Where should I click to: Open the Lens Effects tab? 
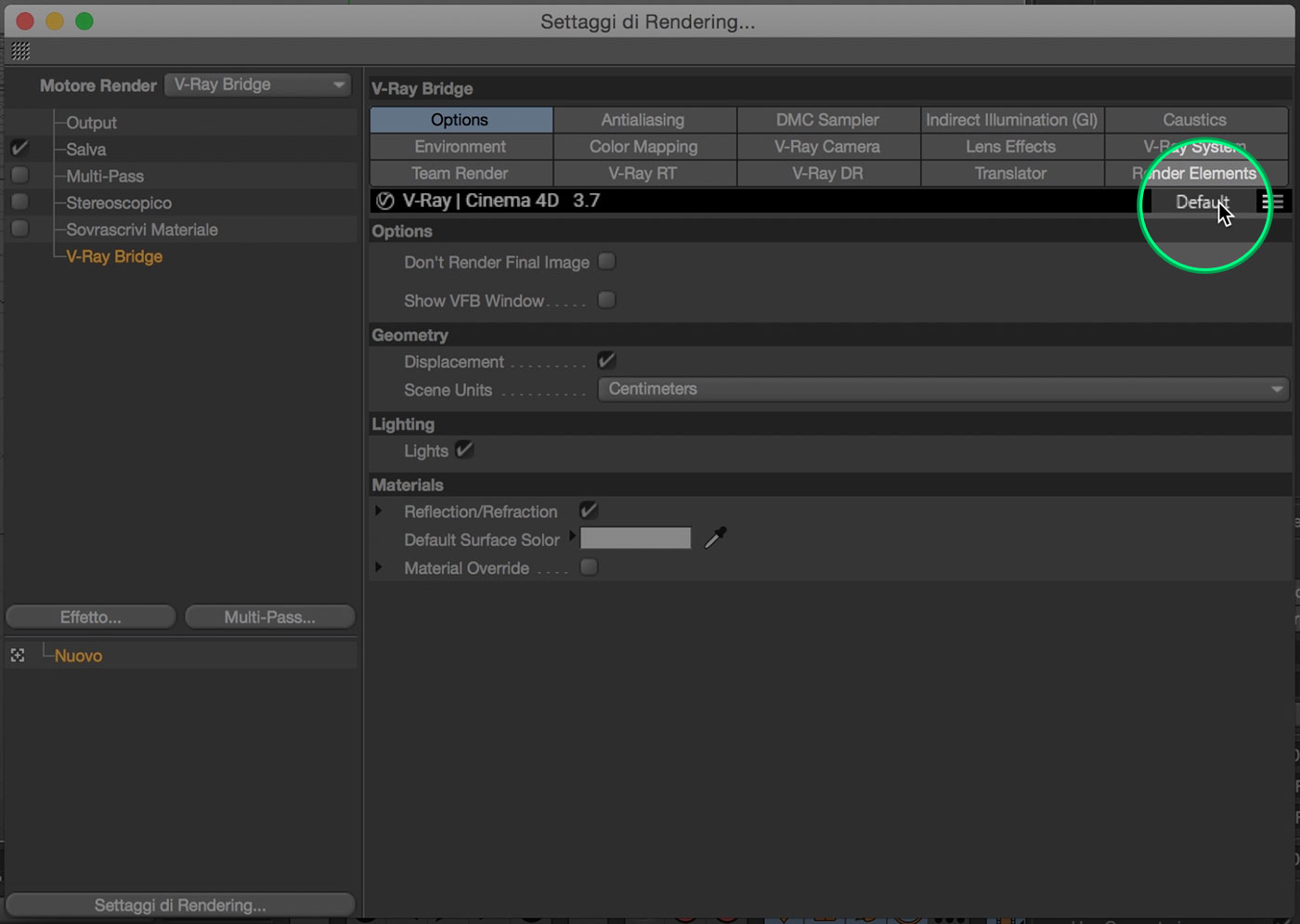[1012, 147]
